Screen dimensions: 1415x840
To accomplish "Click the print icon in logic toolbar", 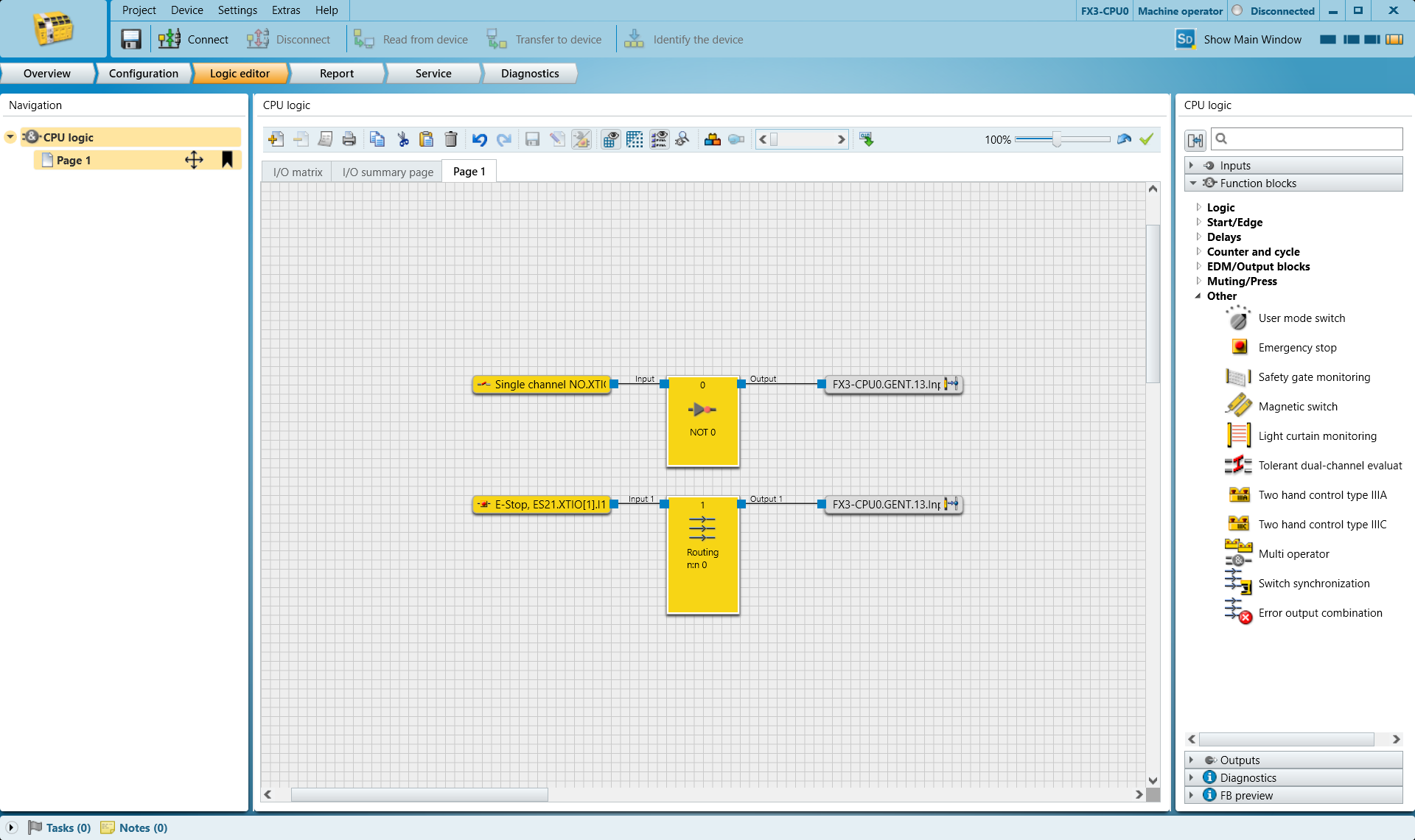I will (x=349, y=139).
